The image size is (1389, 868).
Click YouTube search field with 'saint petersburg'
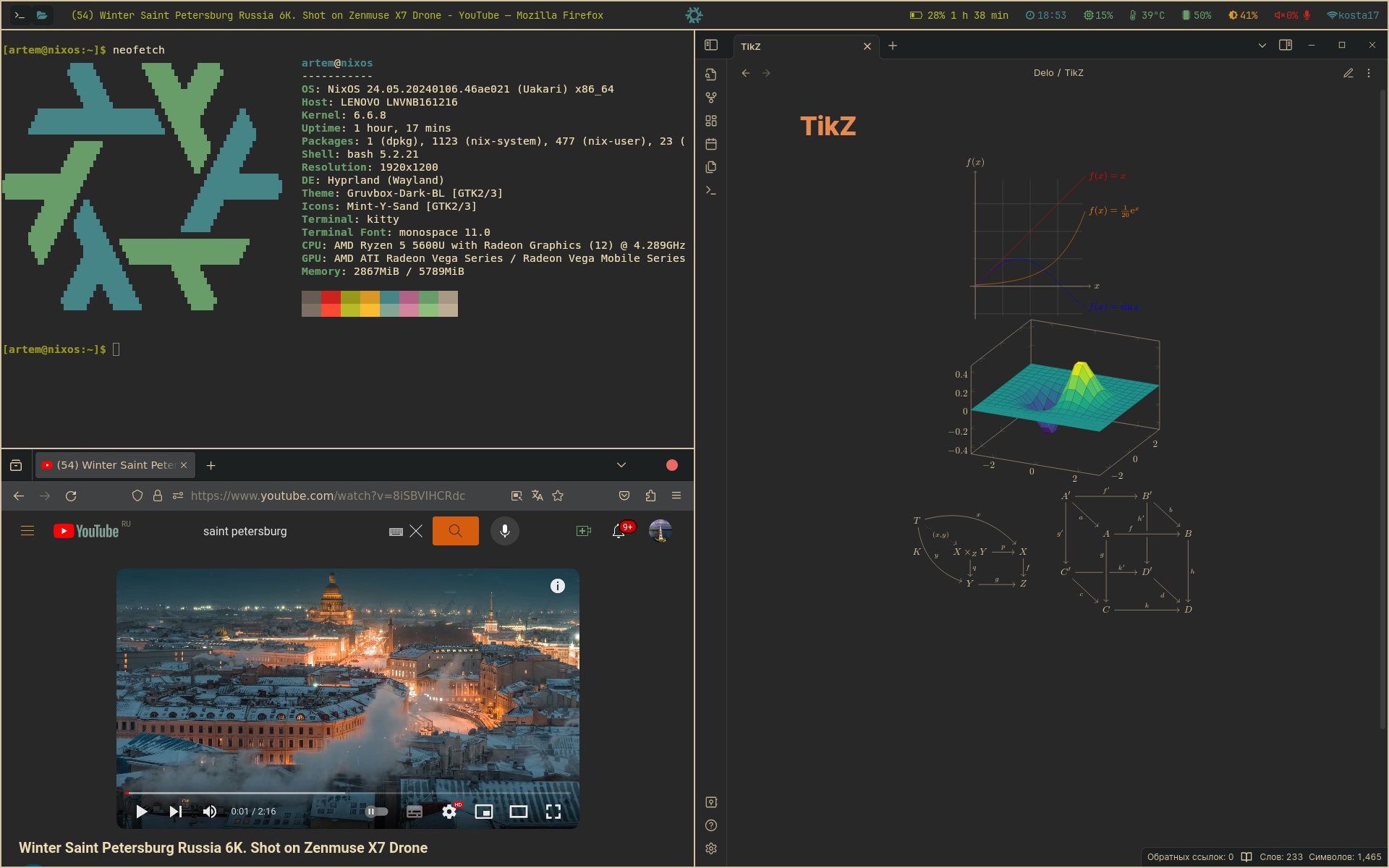(289, 531)
